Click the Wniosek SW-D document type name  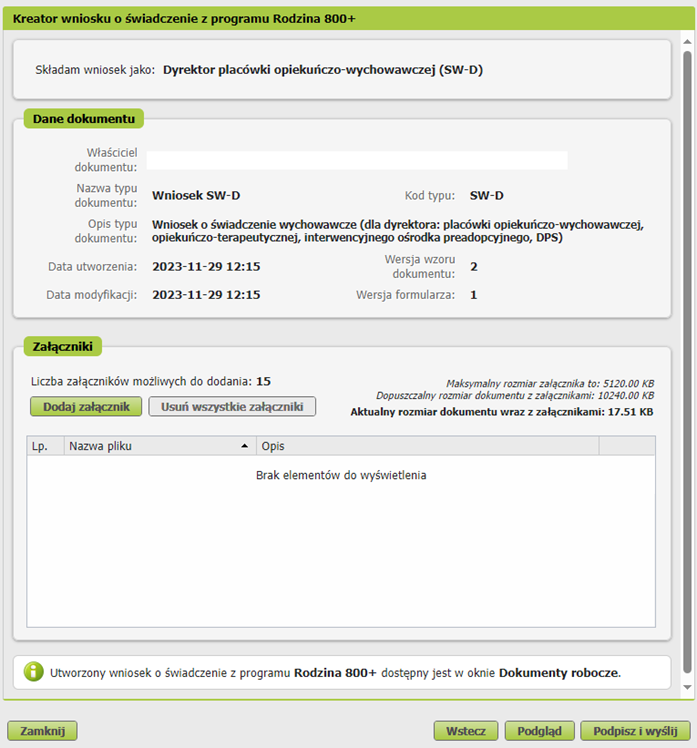pyautogui.click(x=196, y=196)
